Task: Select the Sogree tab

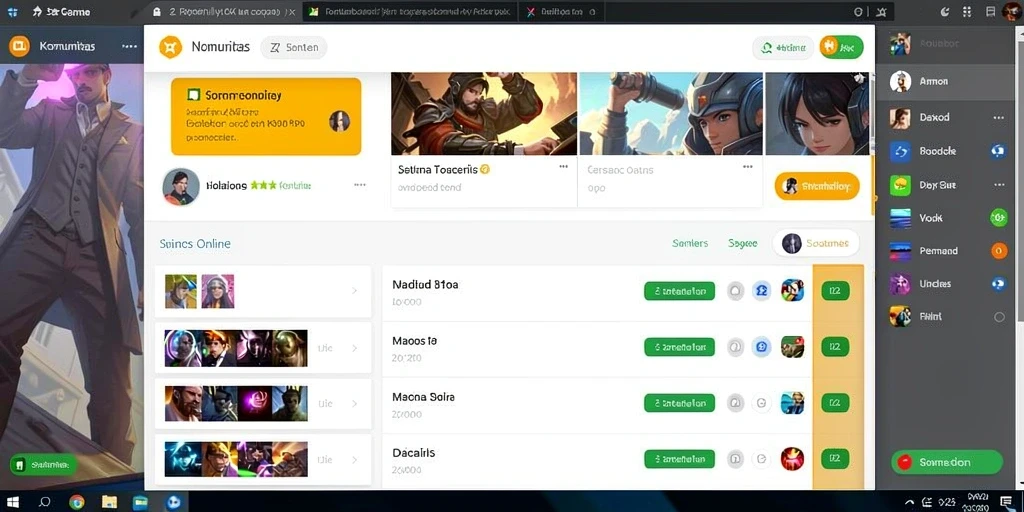Action: 743,243
